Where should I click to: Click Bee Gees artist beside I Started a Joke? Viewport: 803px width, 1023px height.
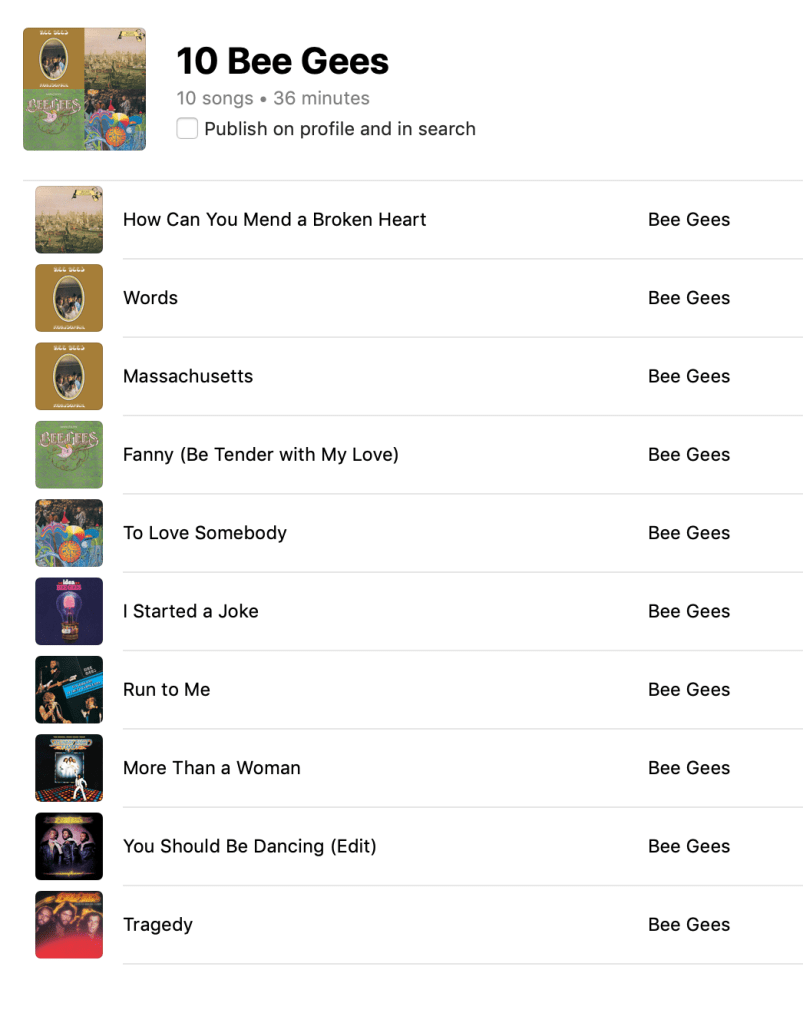(x=689, y=611)
